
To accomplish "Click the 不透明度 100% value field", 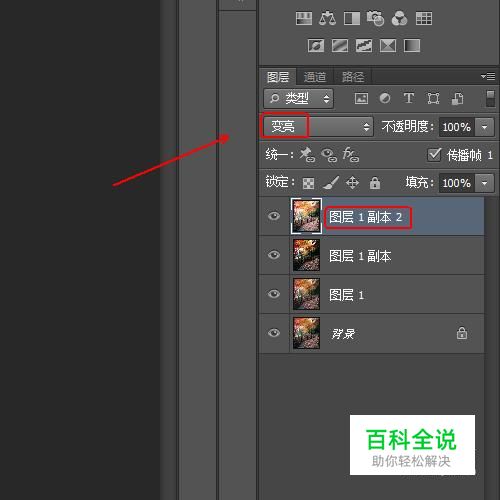I will tap(457, 127).
